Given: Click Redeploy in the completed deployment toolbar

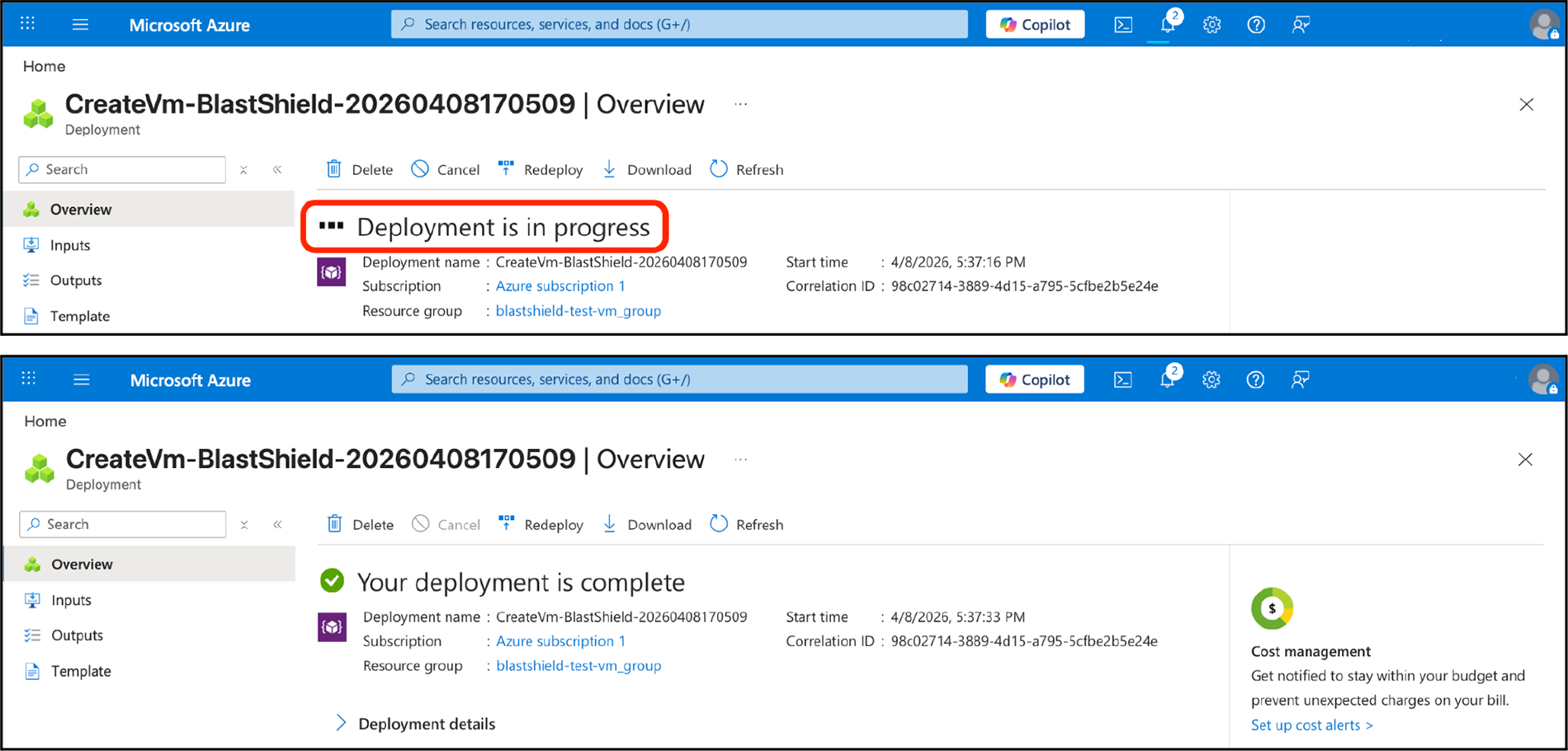Looking at the screenshot, I should [541, 524].
